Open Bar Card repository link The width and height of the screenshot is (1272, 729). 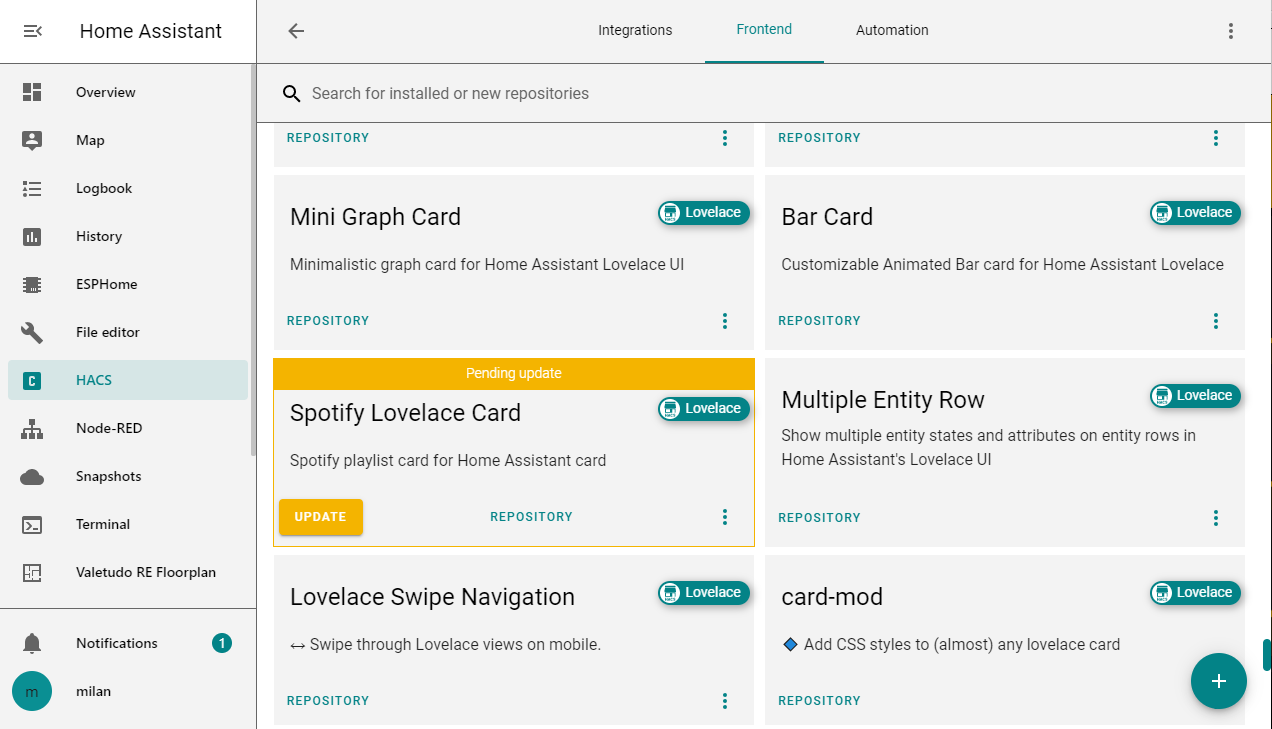(819, 321)
